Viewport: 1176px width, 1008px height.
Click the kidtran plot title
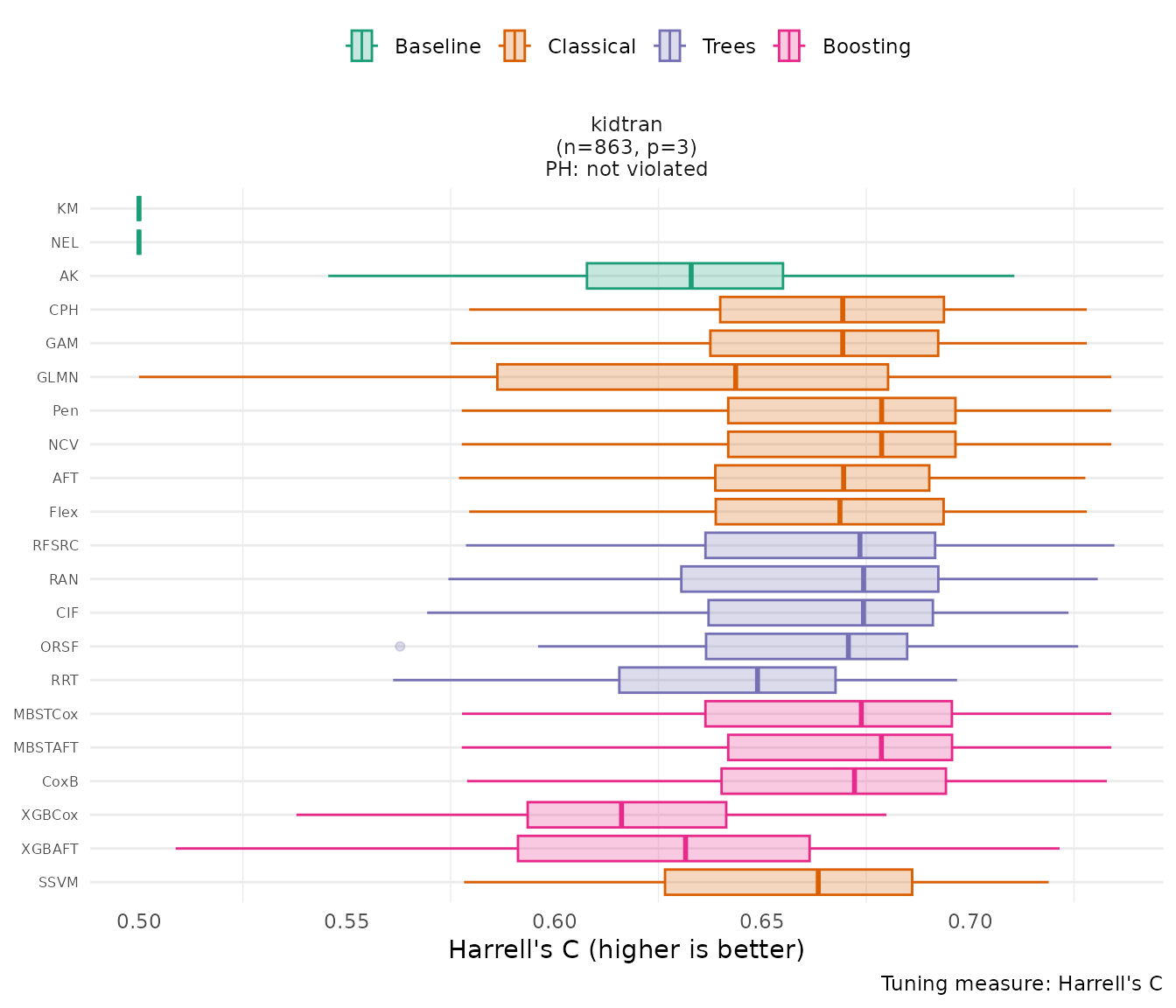[626, 125]
